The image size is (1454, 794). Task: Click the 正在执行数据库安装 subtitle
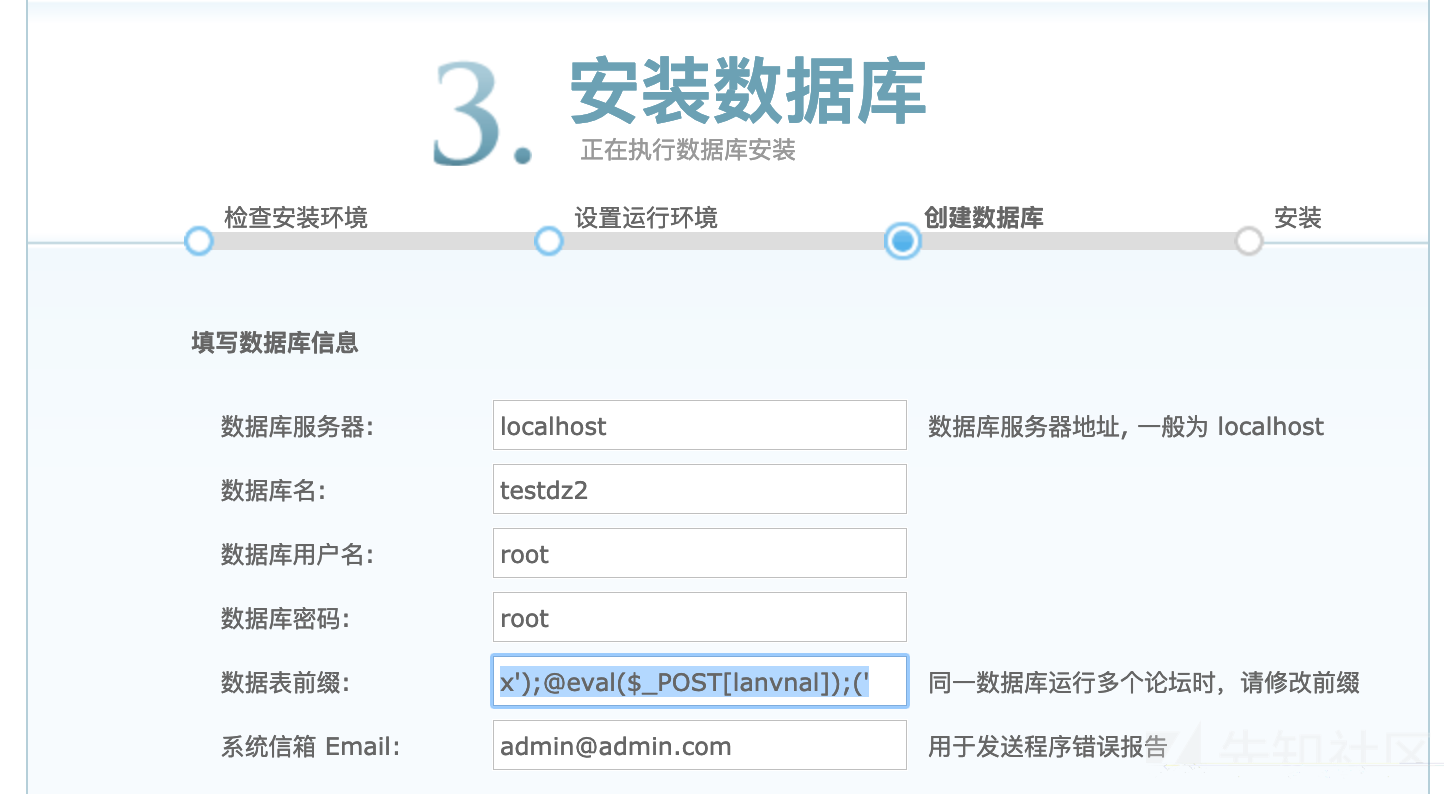pos(688,150)
